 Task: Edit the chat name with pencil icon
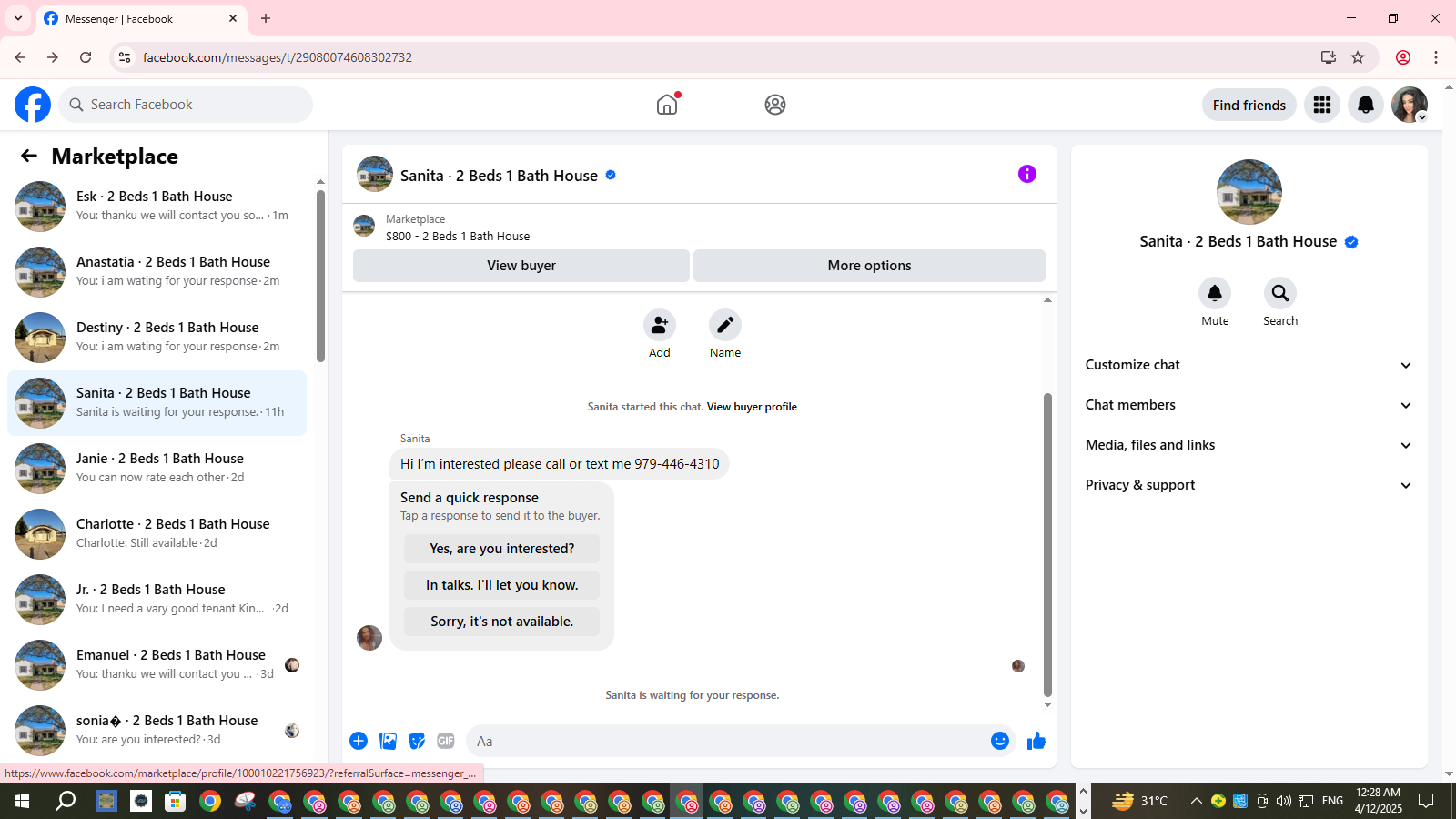coord(725,325)
